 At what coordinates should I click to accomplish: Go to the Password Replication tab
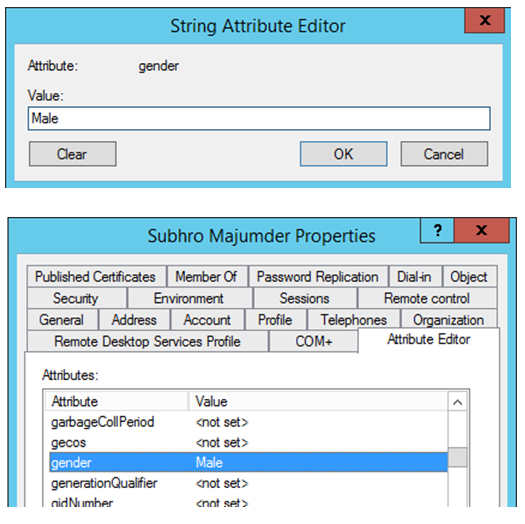pyautogui.click(x=318, y=277)
